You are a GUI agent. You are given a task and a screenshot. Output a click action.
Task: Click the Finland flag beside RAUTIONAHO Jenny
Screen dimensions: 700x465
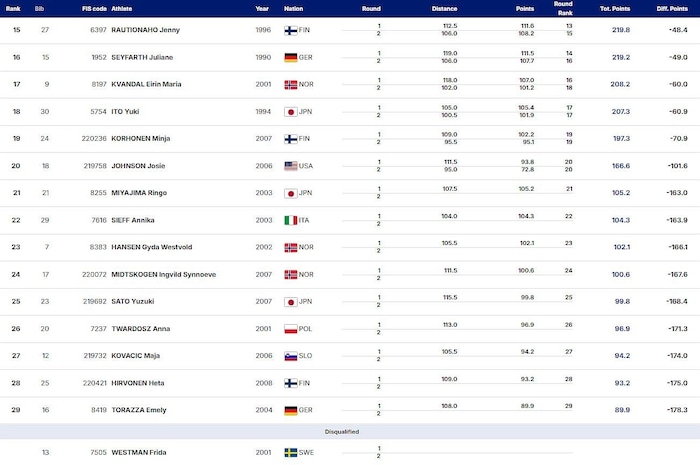point(291,30)
